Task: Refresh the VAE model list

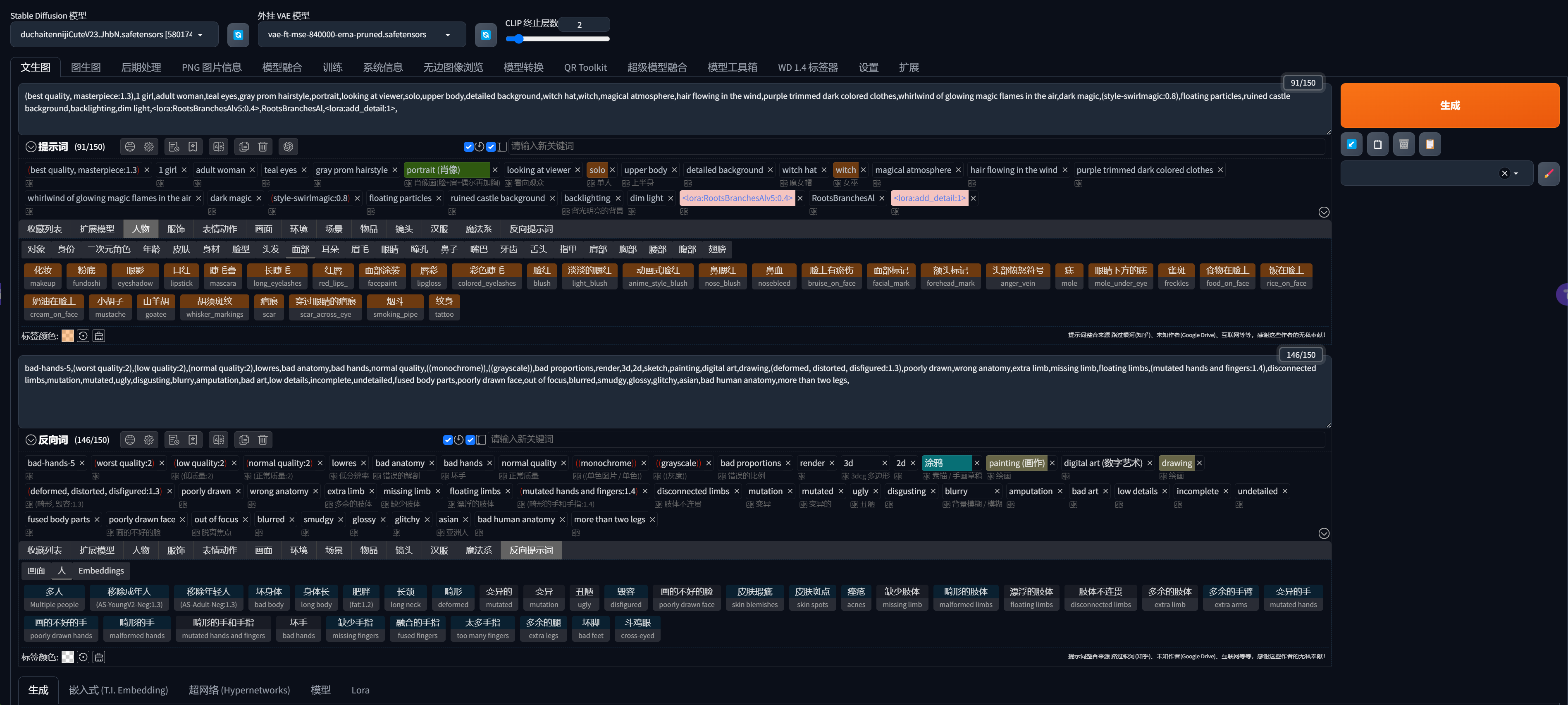Action: (485, 35)
